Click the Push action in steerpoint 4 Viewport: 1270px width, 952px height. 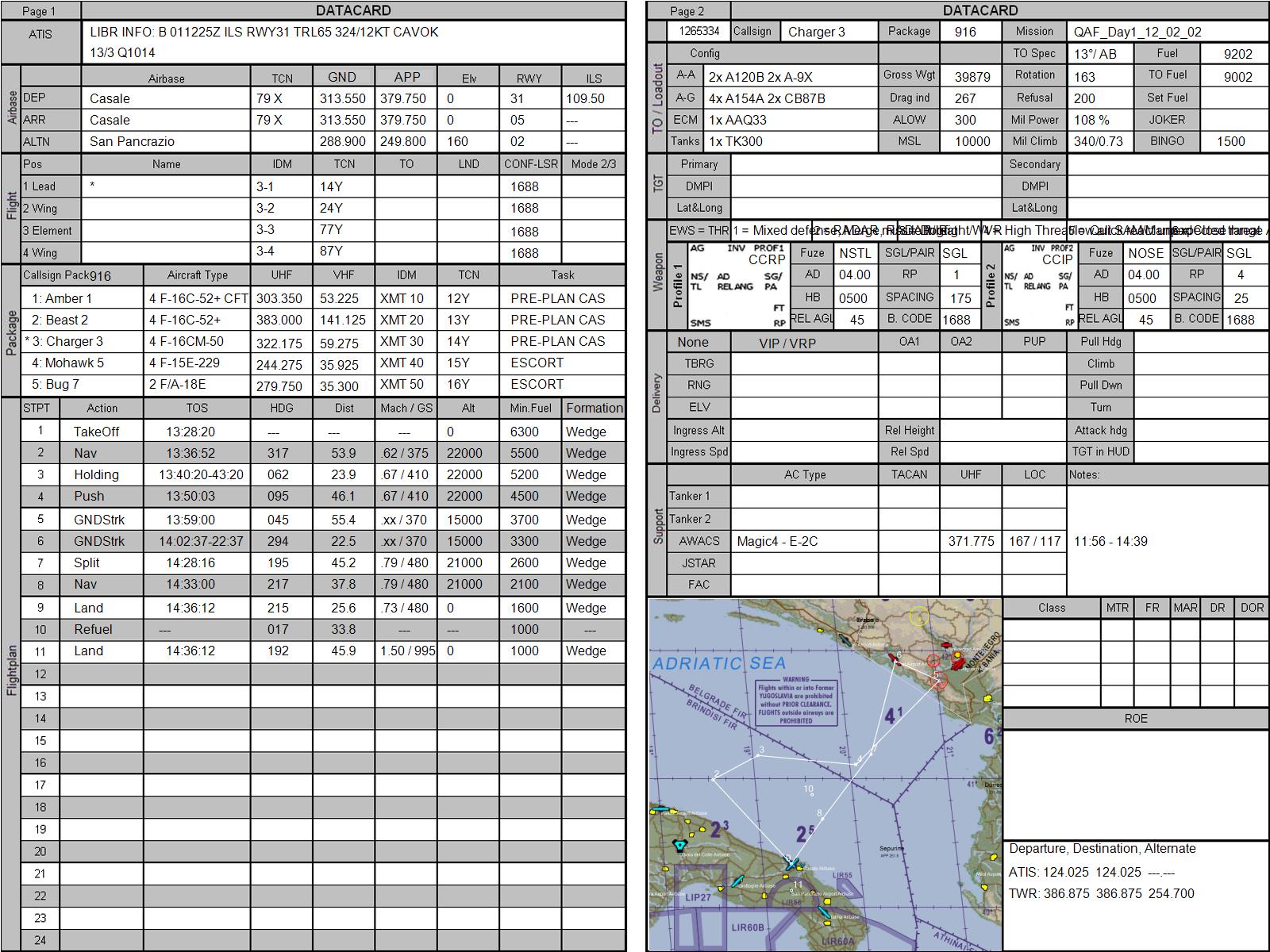click(x=89, y=496)
